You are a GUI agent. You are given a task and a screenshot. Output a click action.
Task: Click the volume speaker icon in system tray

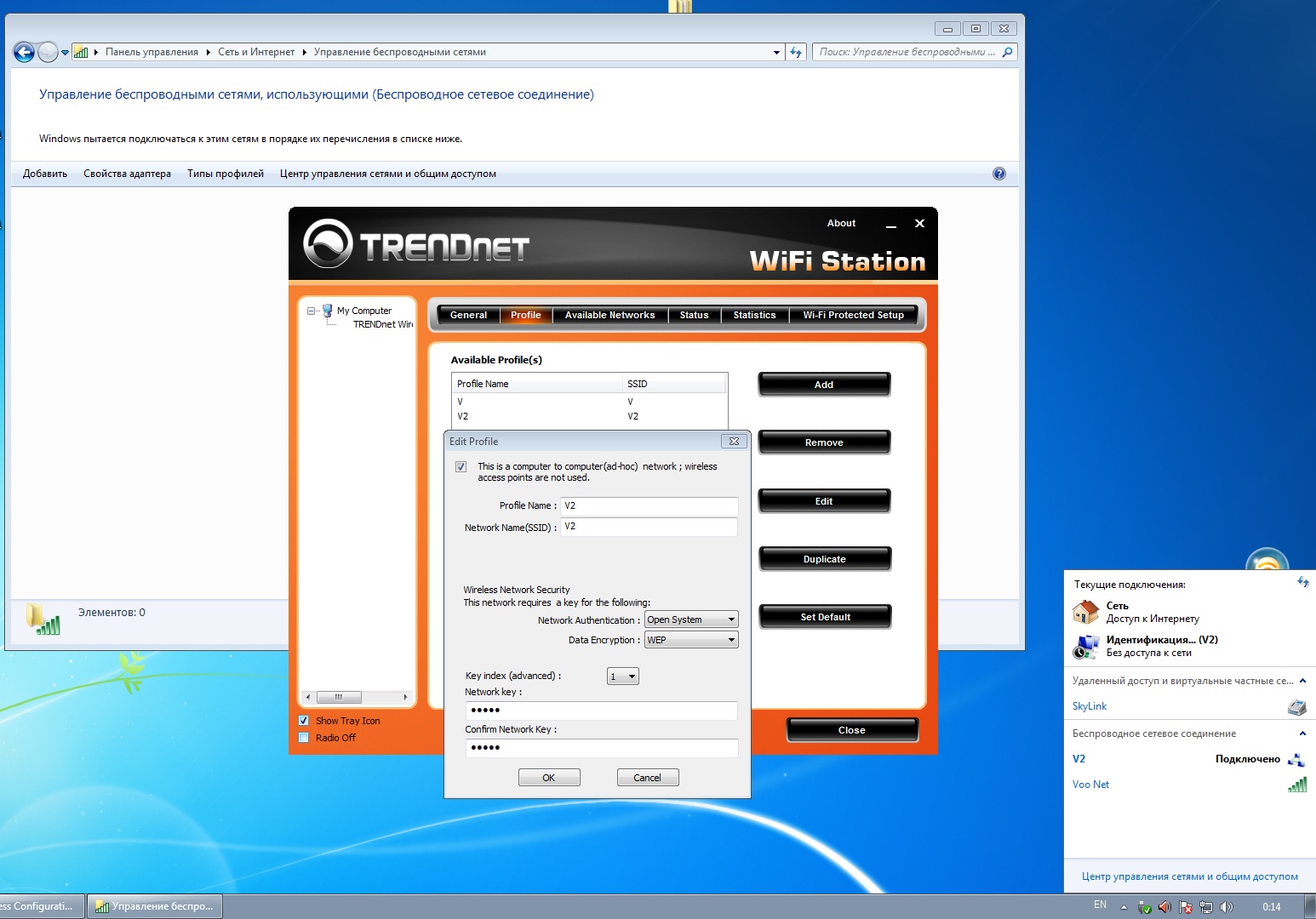point(1226,907)
